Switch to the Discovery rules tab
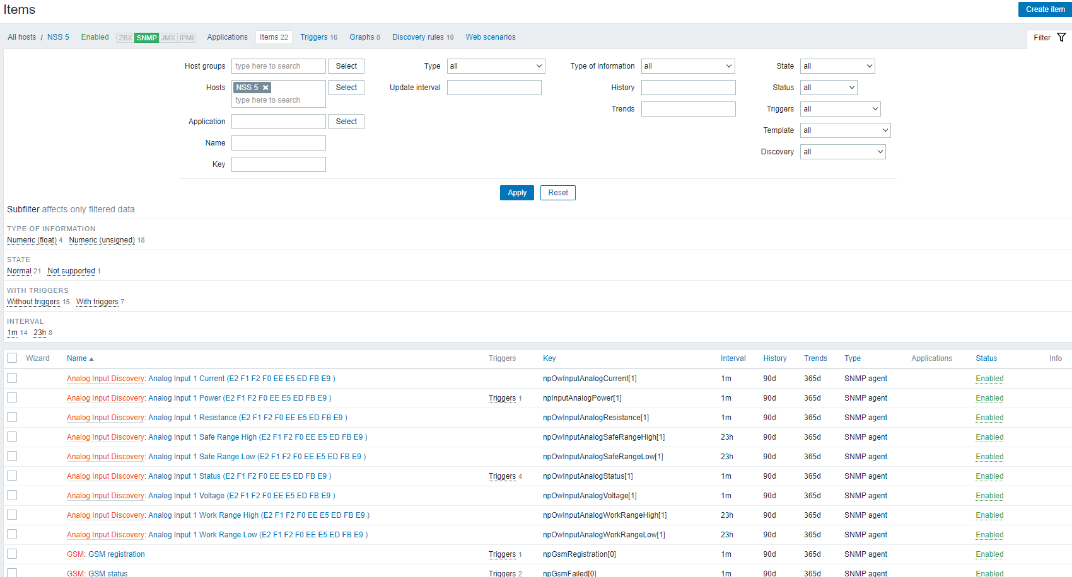This screenshot has height=577, width=1072. (422, 37)
